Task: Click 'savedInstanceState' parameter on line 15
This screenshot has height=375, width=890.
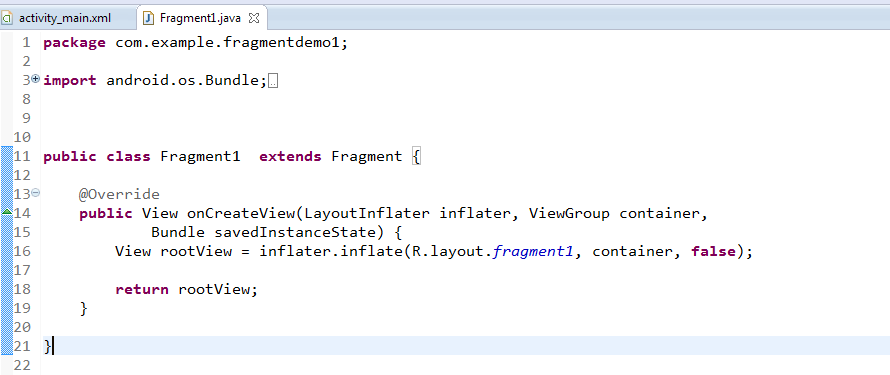Action: [x=295, y=233]
